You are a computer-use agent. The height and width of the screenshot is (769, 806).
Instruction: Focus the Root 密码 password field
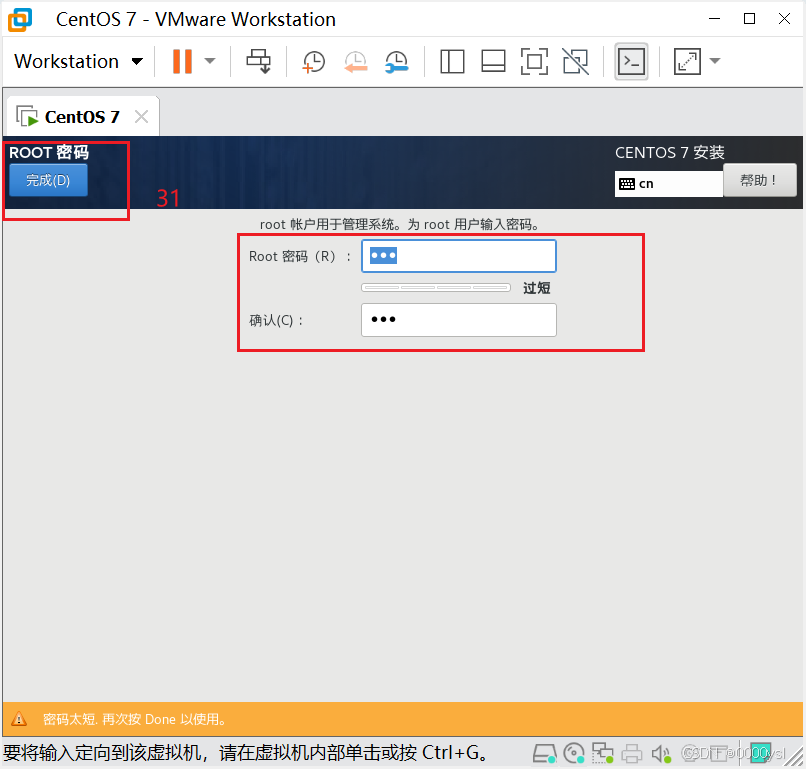(459, 256)
